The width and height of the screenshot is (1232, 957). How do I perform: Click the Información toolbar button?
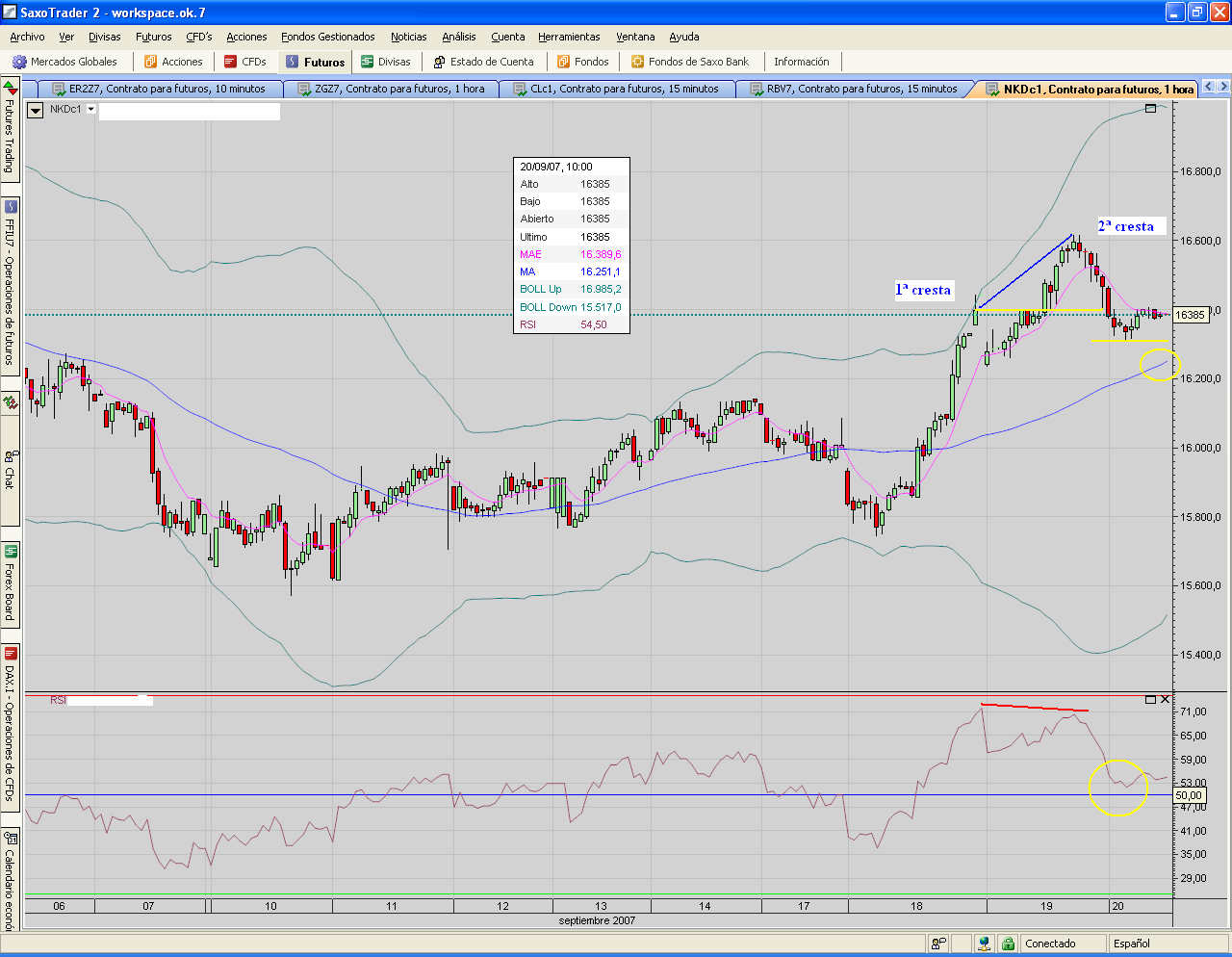pyautogui.click(x=801, y=62)
